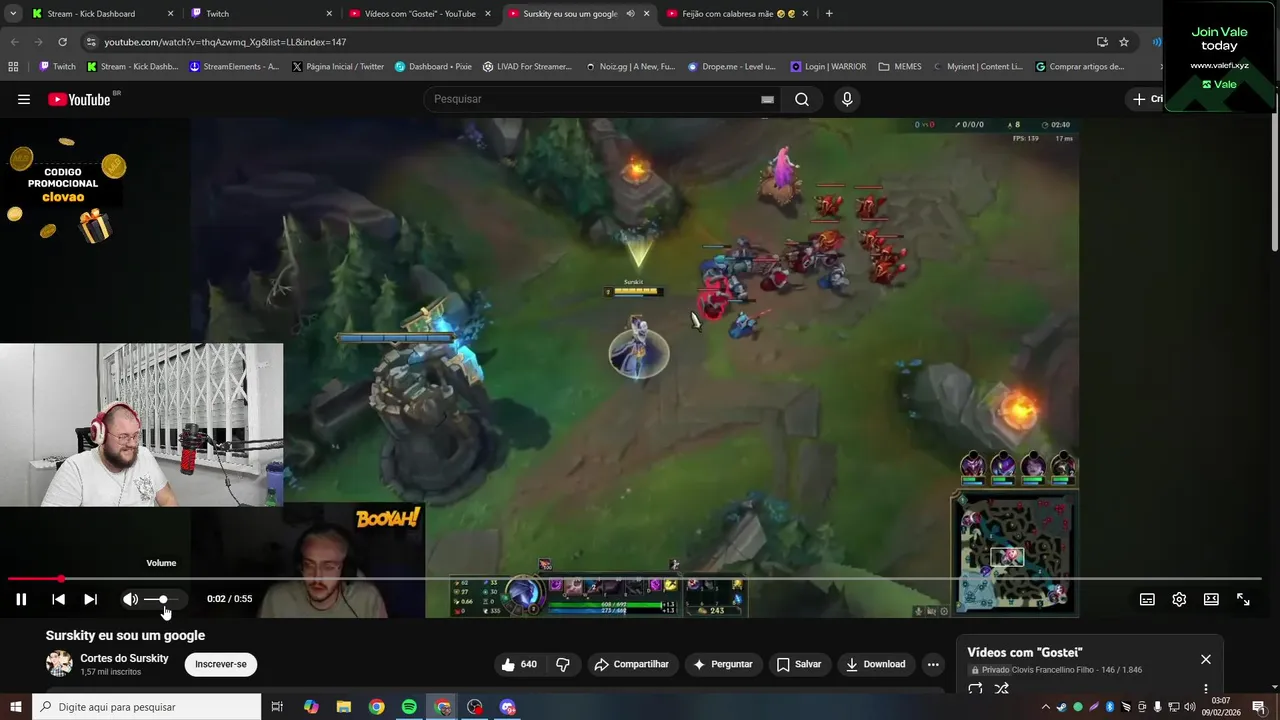The image size is (1280, 720).
Task: Open the Twitch bookmark
Action: (x=57, y=67)
